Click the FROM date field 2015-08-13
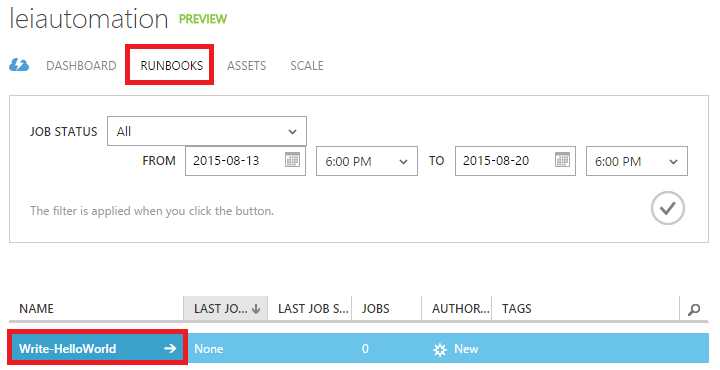 [x=245, y=161]
